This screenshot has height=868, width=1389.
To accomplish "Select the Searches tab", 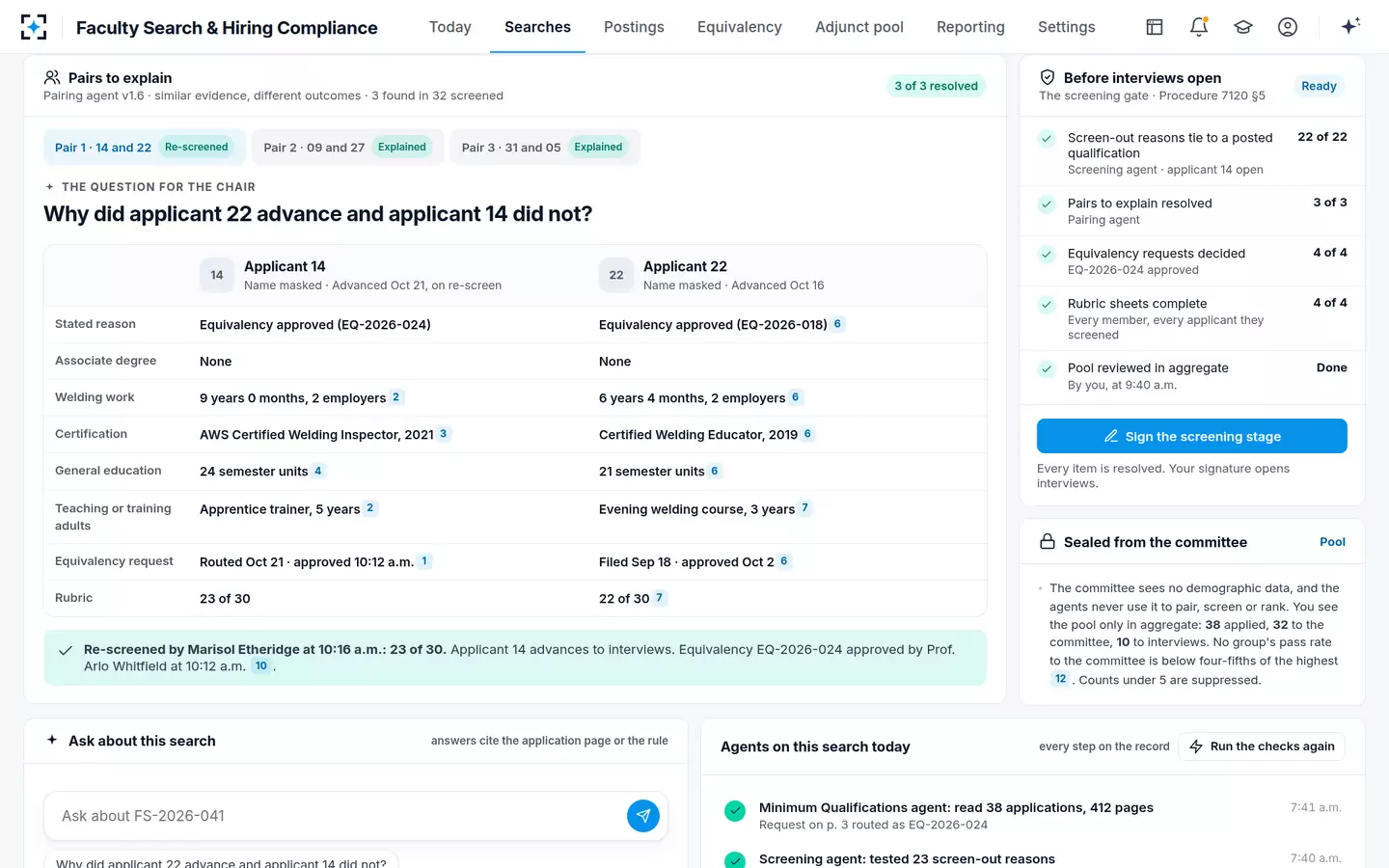I will (x=537, y=27).
